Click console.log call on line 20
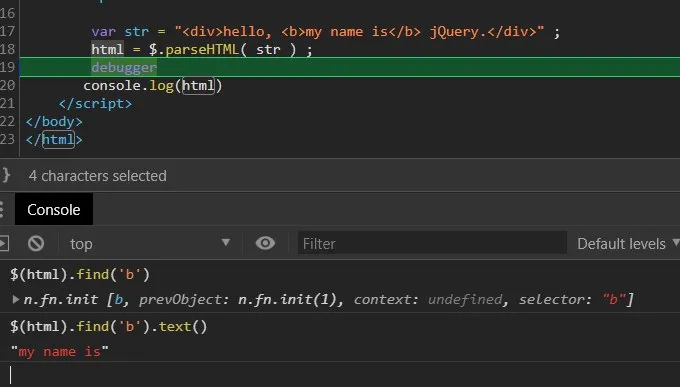Viewport: 680px width, 387px height. pos(153,85)
